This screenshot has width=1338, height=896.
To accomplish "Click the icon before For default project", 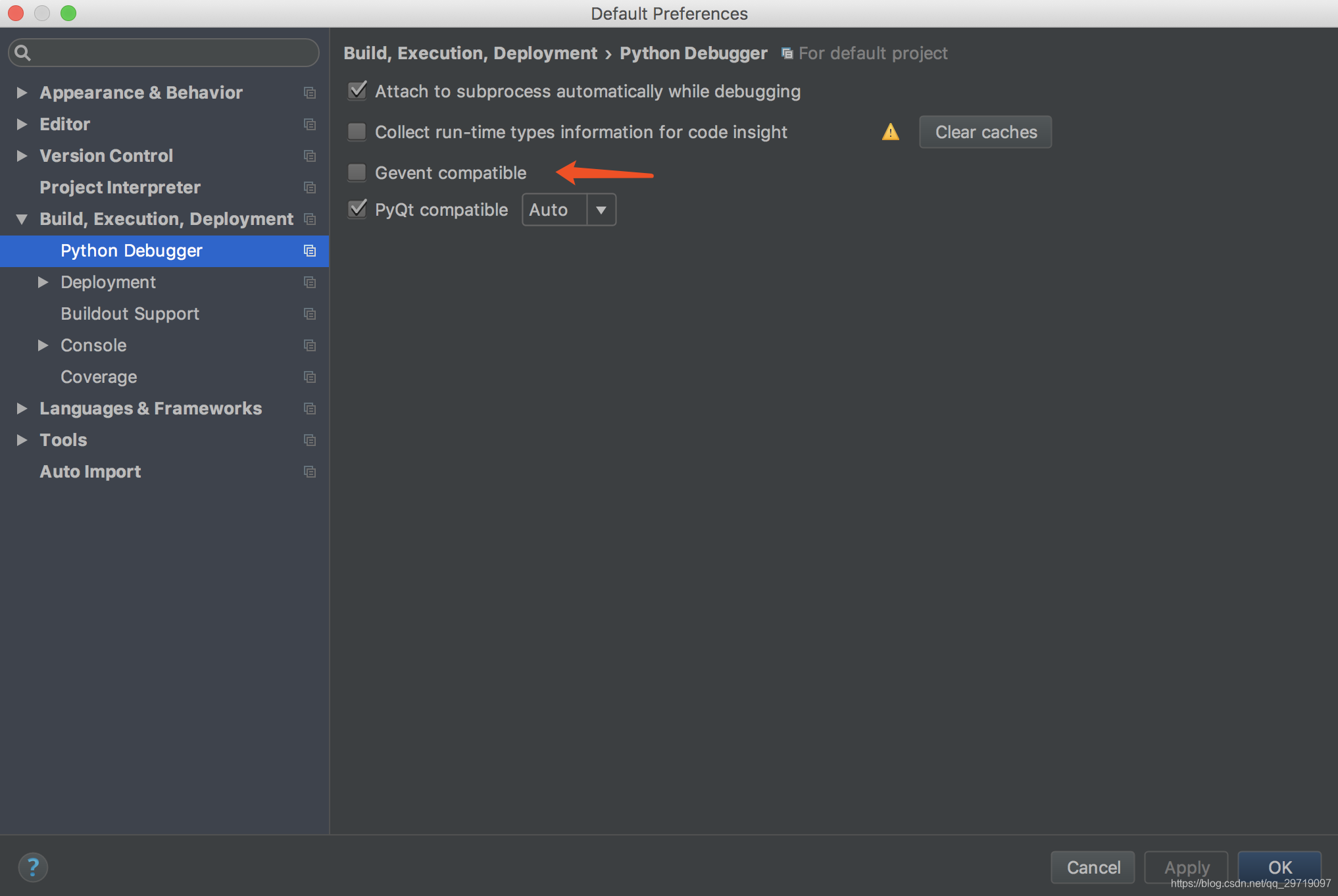I will 787,53.
